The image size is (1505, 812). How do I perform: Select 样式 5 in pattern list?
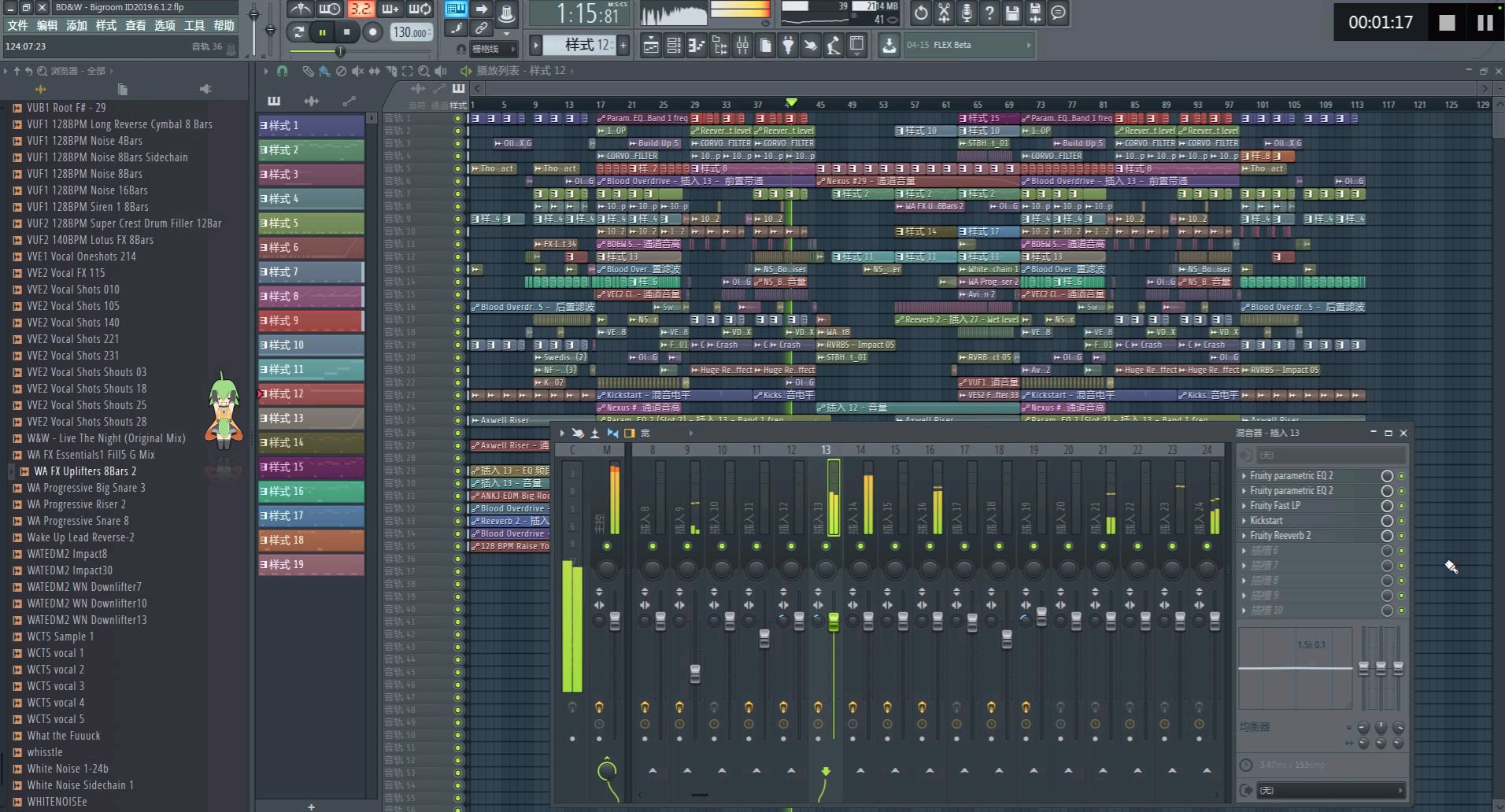[x=311, y=223]
